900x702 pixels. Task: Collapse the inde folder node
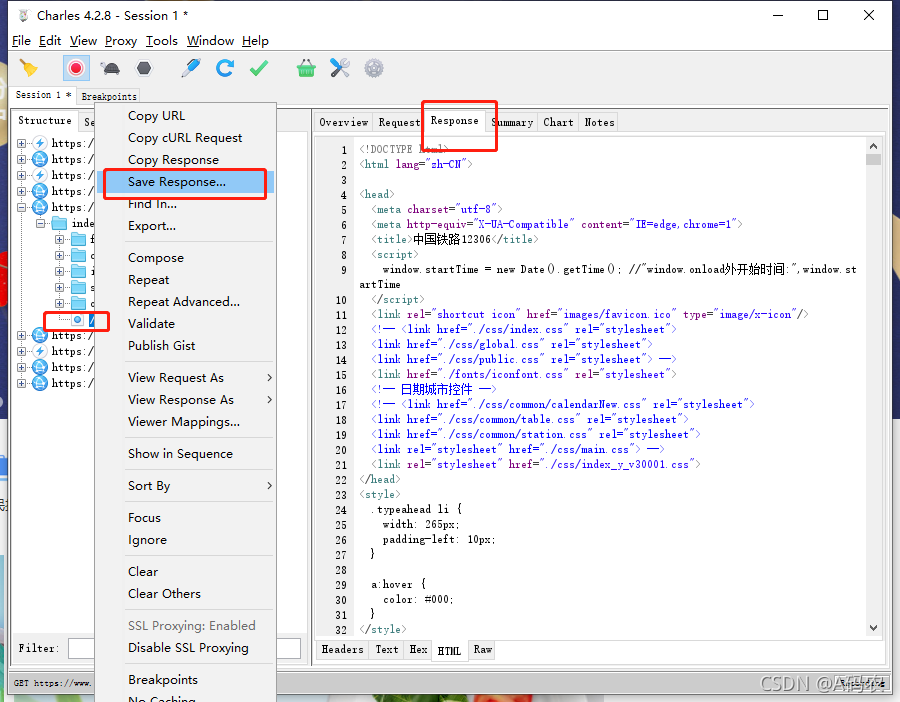[41, 223]
